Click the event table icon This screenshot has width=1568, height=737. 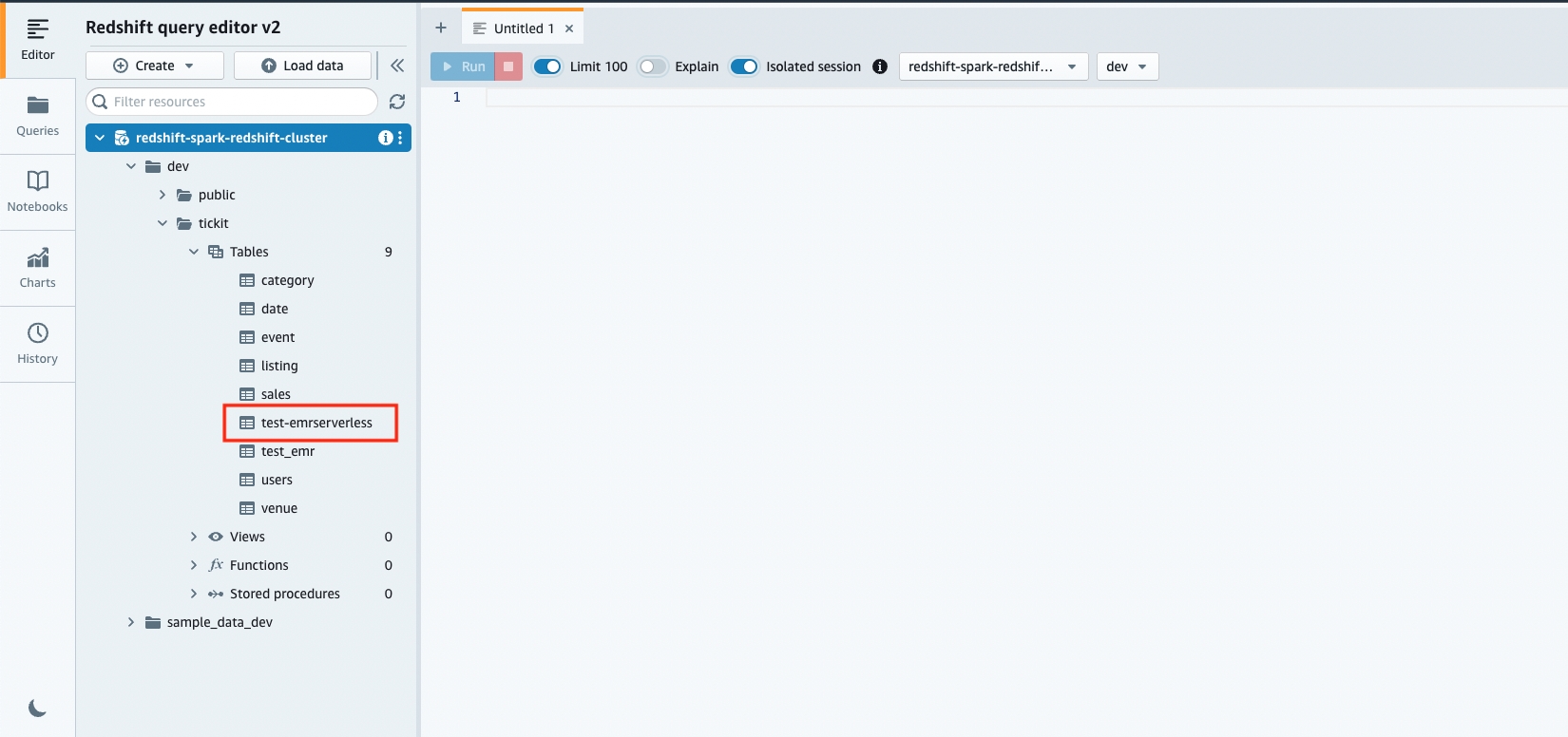(x=247, y=337)
